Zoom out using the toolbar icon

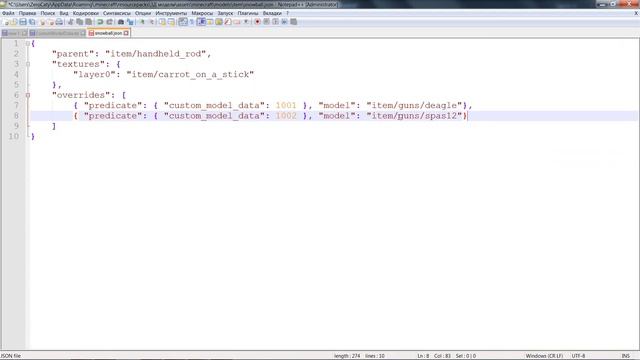(152, 22)
